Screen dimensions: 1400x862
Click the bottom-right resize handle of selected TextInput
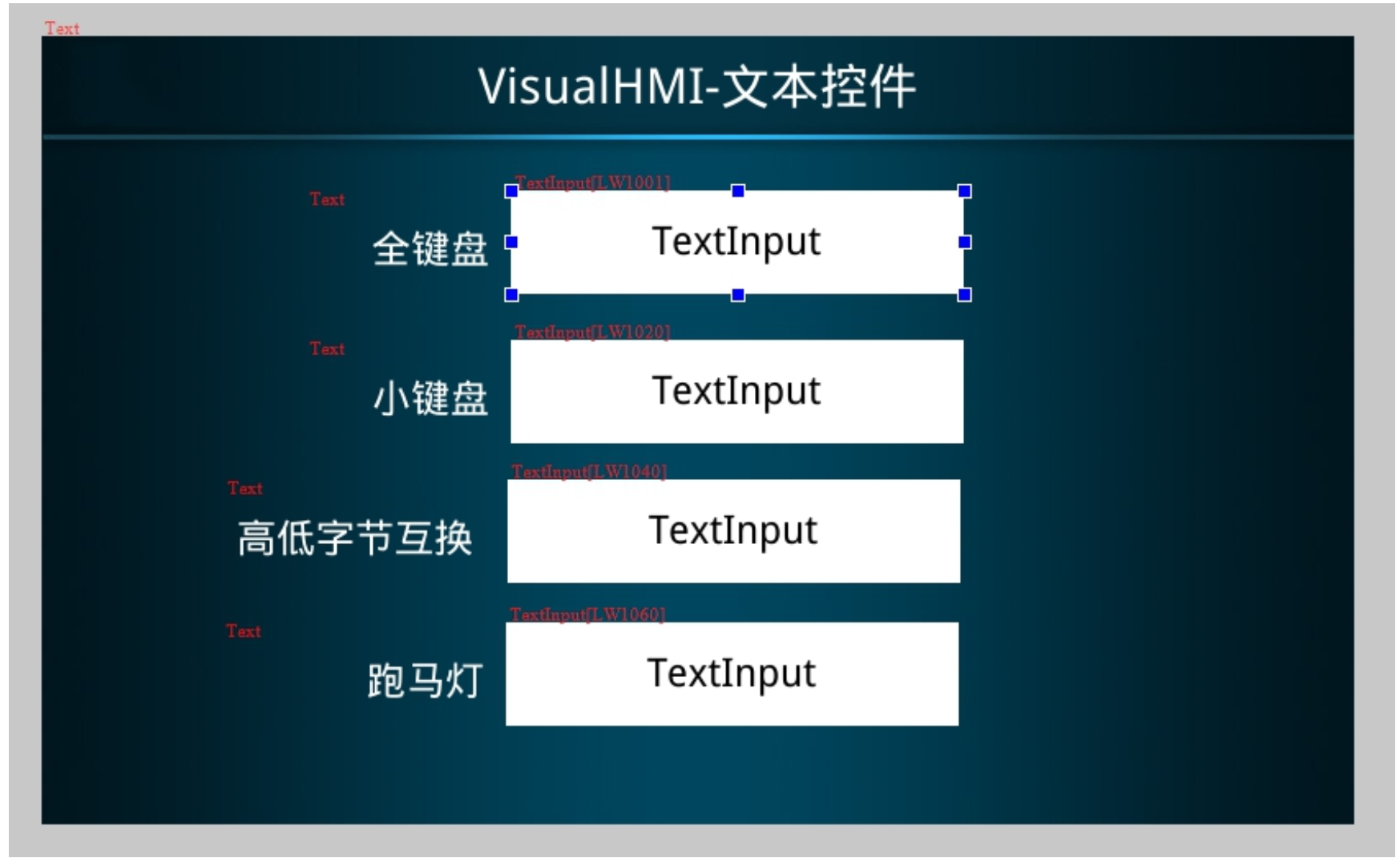click(x=965, y=295)
